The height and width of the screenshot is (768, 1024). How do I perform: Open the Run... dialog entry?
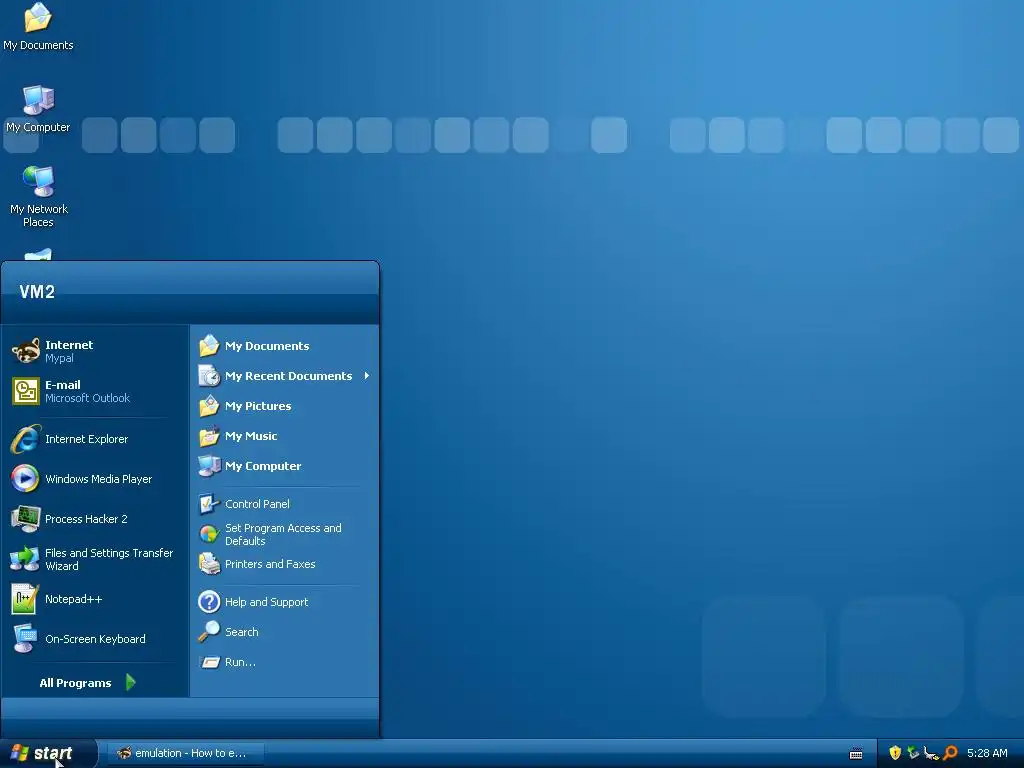(285, 662)
